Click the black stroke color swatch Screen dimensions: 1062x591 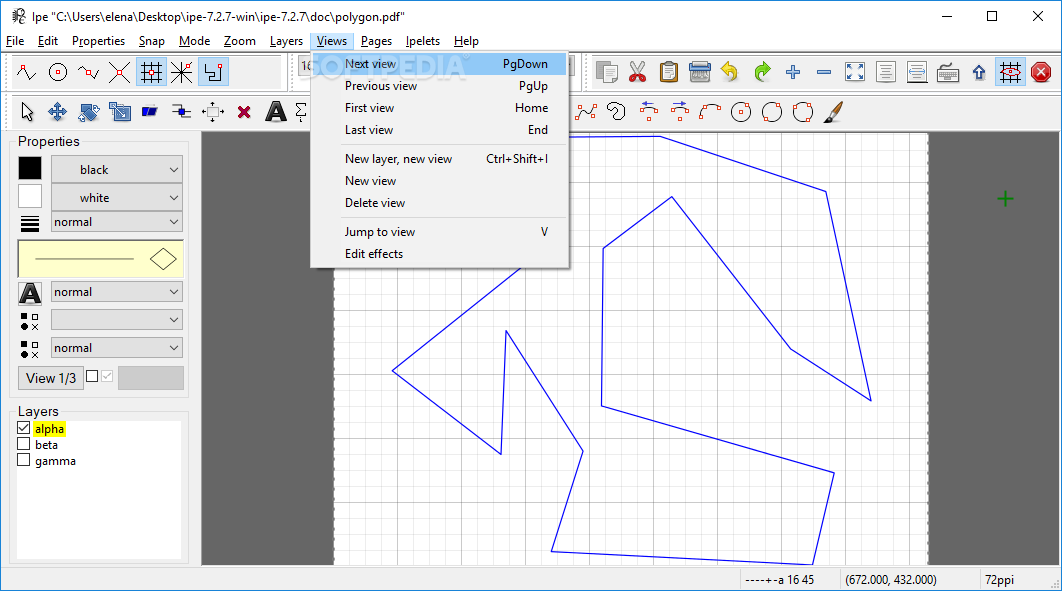click(30, 169)
